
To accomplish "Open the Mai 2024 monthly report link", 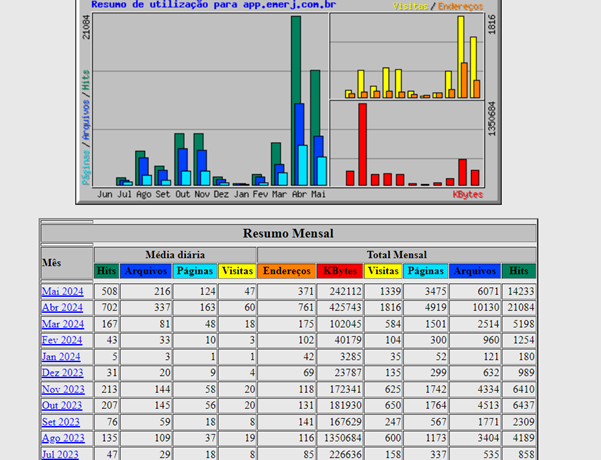I will [x=62, y=291].
